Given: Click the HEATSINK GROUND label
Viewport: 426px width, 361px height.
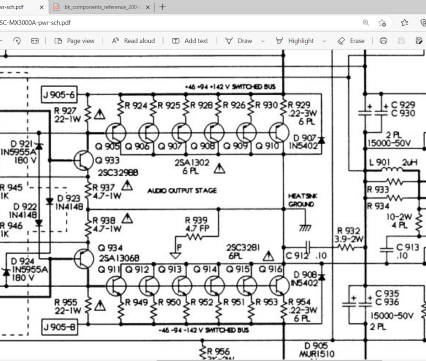Looking at the screenshot, I should [x=303, y=200].
